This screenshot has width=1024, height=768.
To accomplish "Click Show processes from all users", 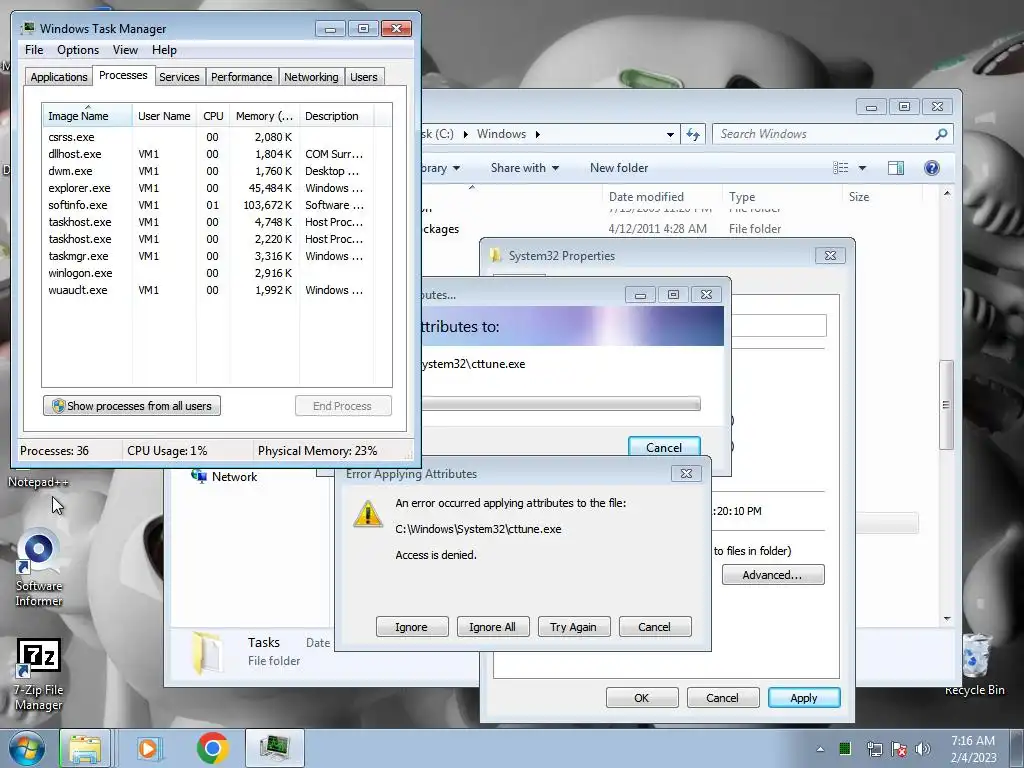I will click(x=132, y=406).
